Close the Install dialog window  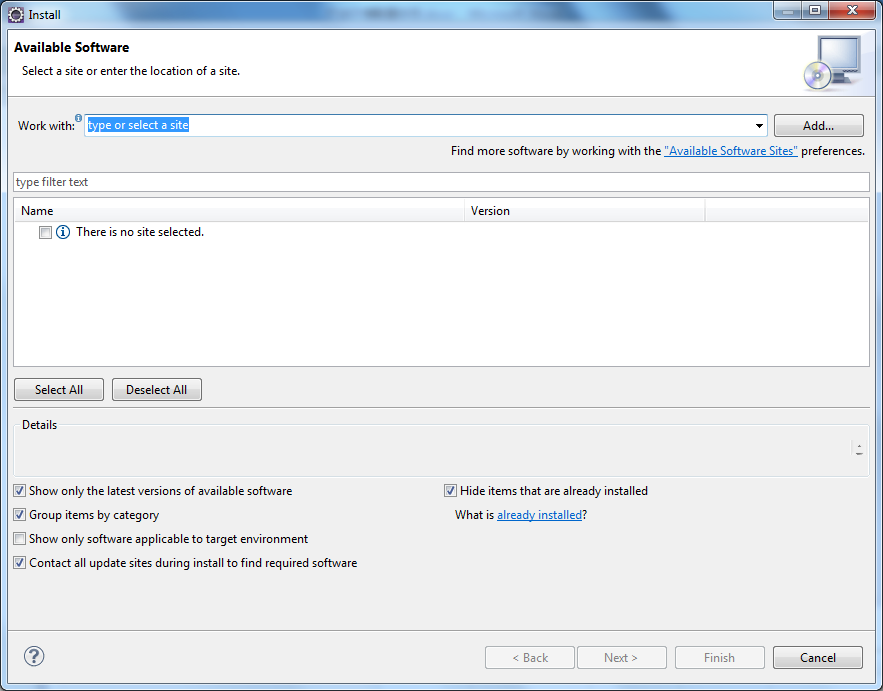[852, 10]
